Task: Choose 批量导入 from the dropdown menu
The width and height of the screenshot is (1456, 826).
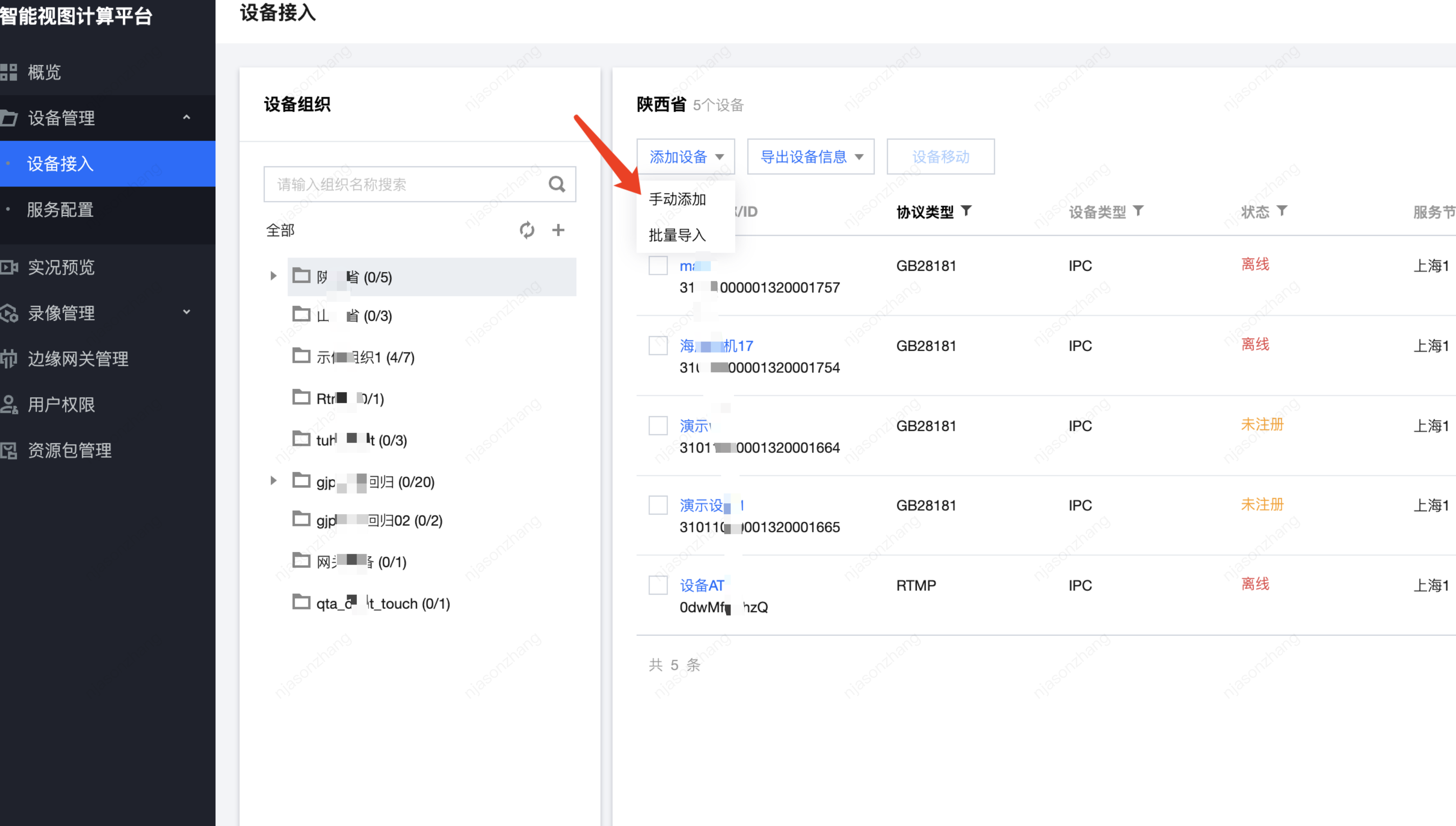Action: pos(677,235)
